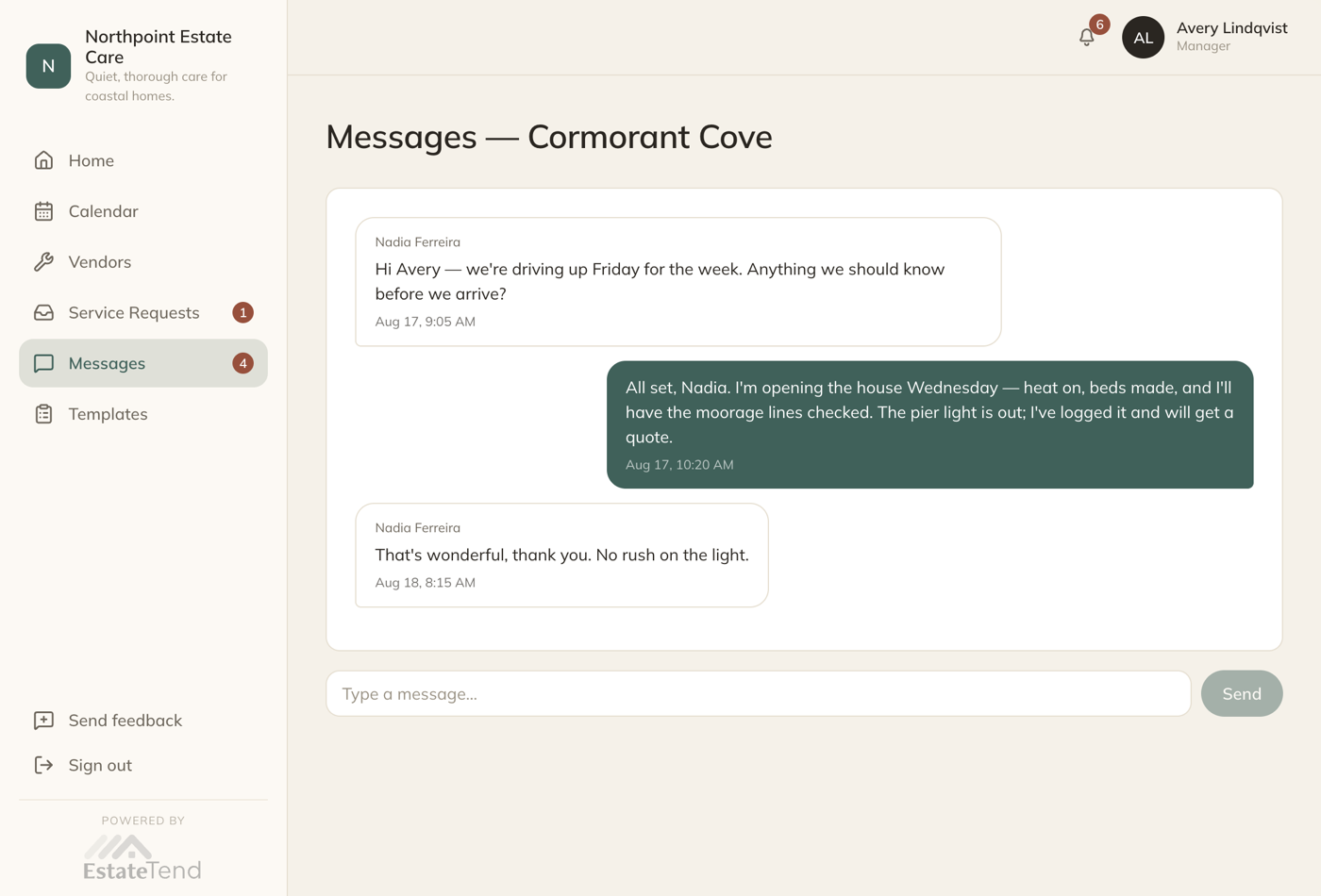Click the Service Requests badge showing 1
The height and width of the screenshot is (896, 1321).
pyautogui.click(x=242, y=312)
